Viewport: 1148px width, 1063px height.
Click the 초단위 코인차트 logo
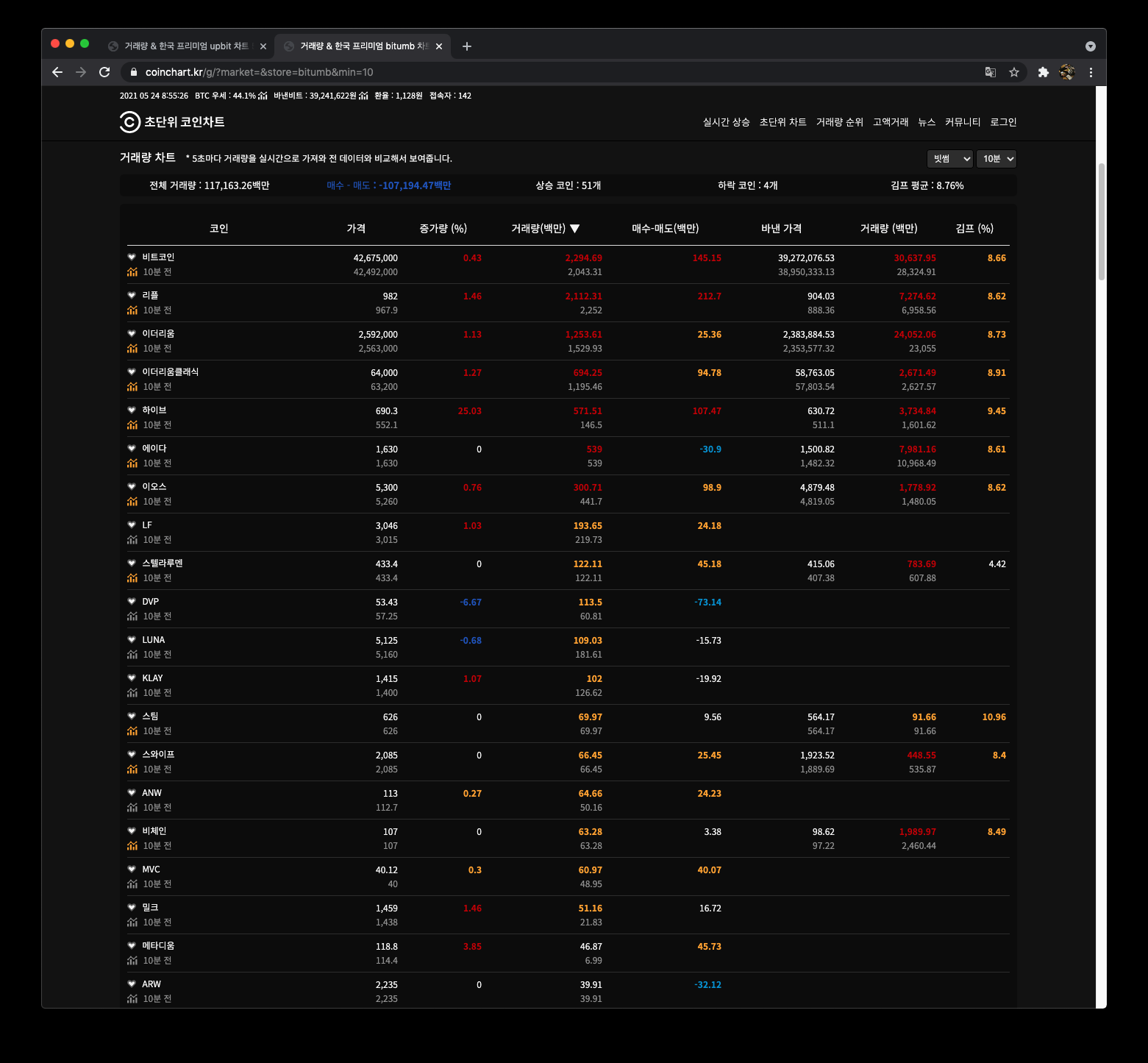(x=172, y=122)
